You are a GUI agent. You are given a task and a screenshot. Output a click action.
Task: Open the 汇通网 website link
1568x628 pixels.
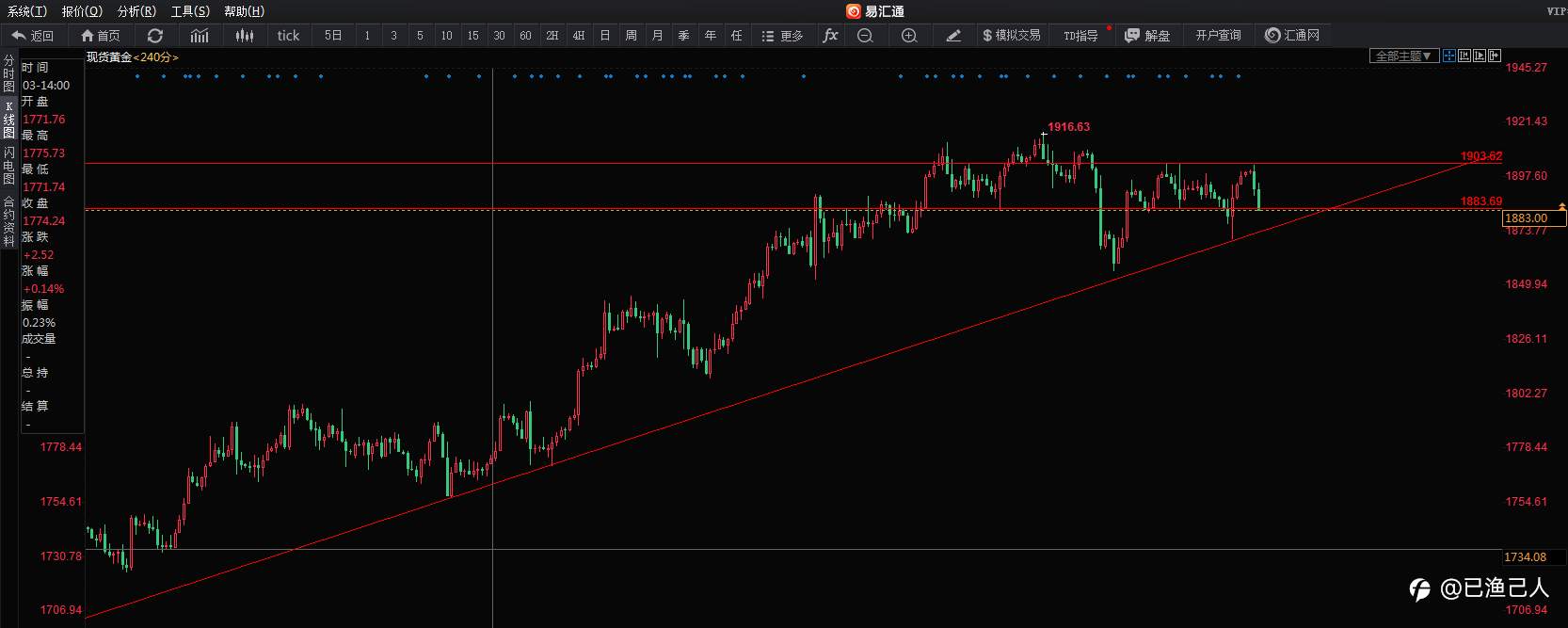coord(1292,35)
